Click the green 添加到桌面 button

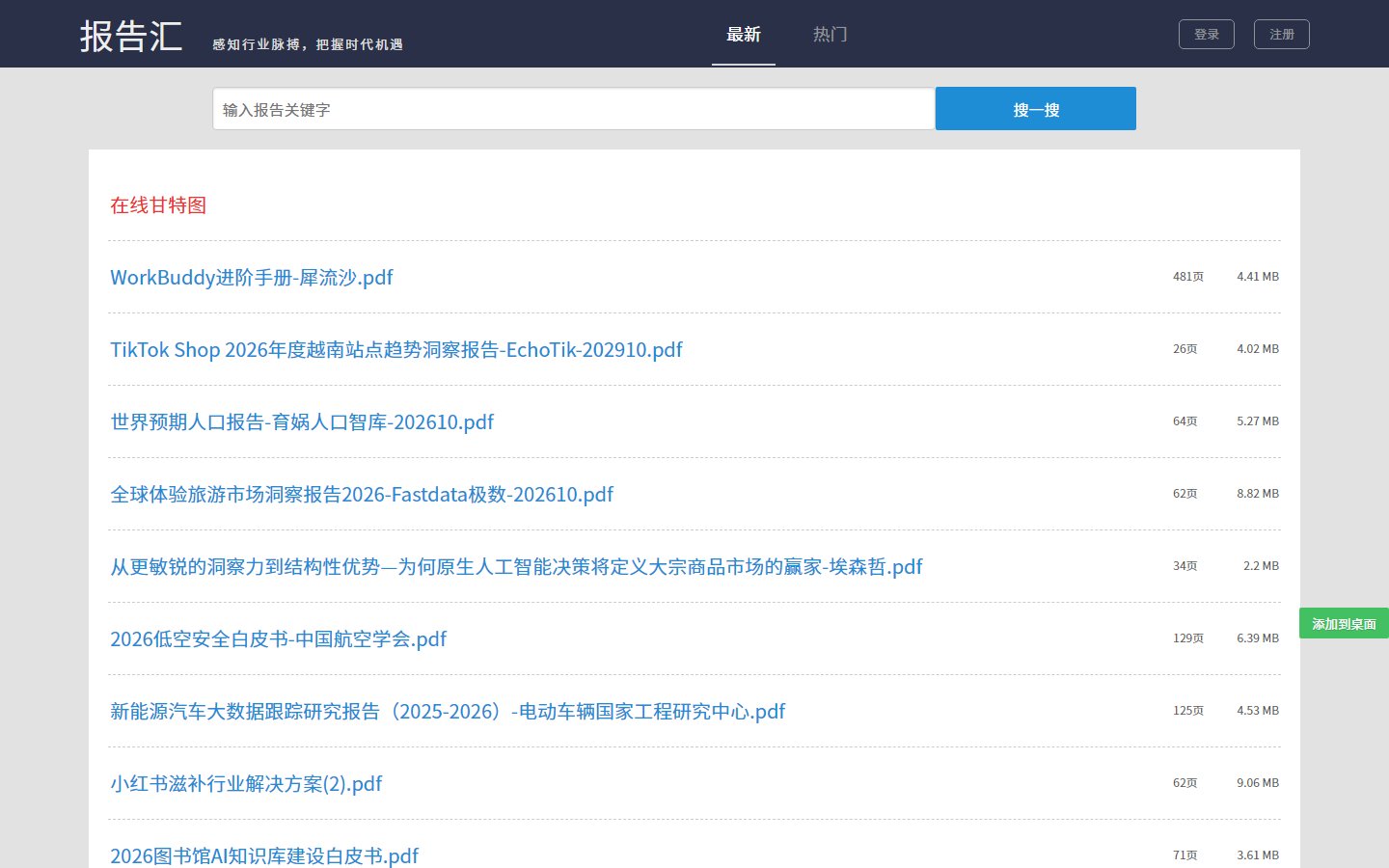tap(1344, 624)
